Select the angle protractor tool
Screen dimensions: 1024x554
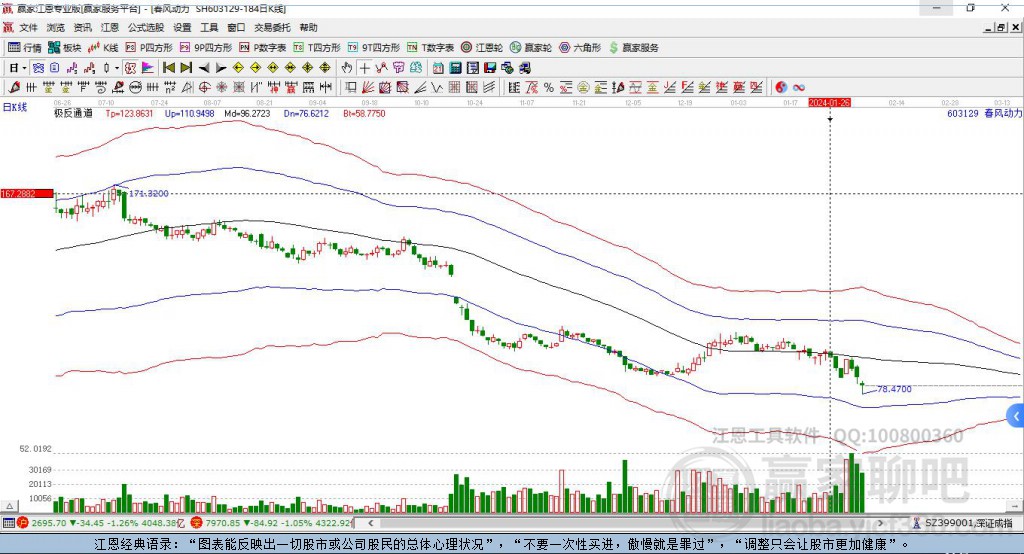click(187, 88)
